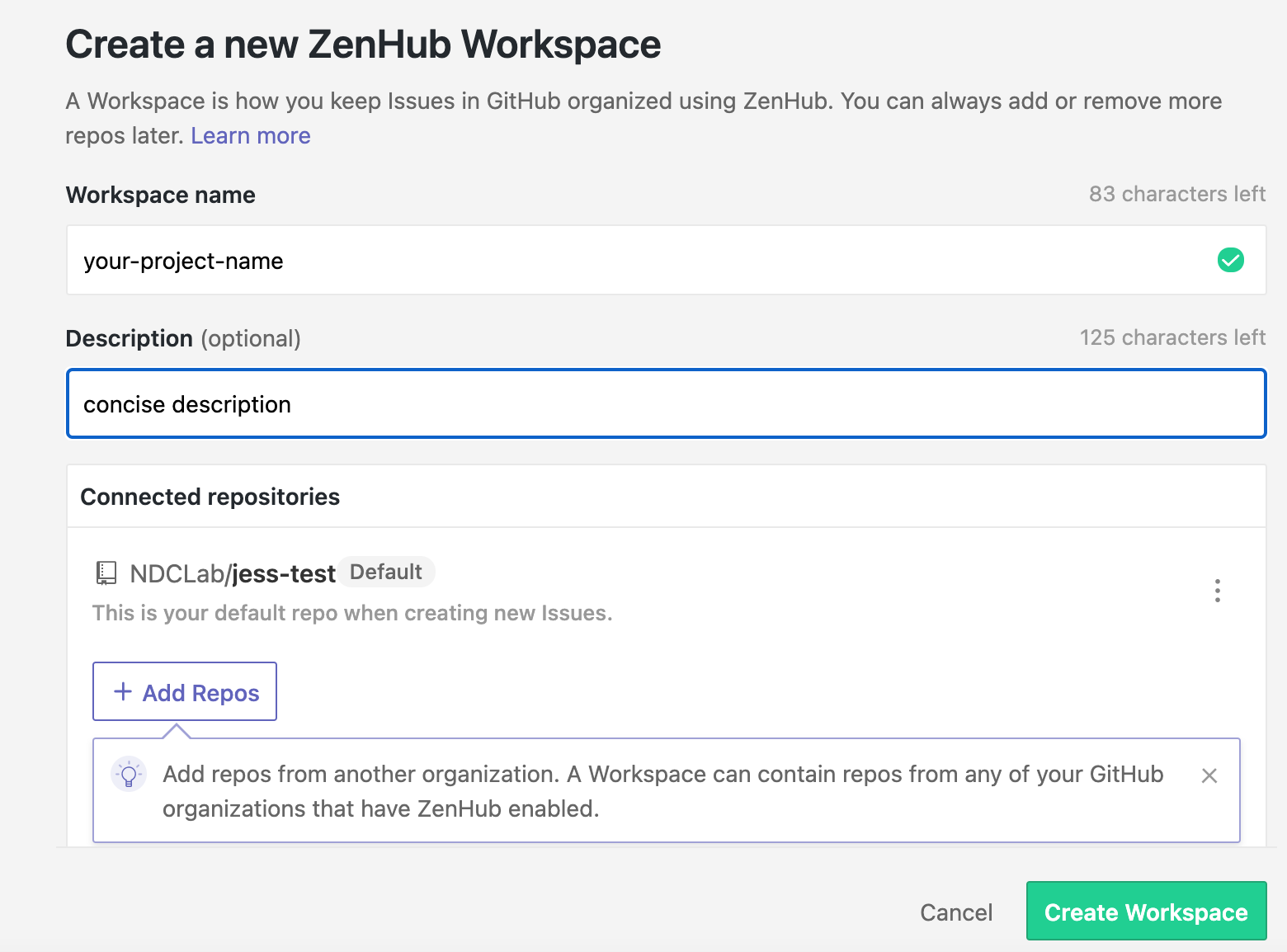Screen dimensions: 1287x952
Task: Focus the Workspace name input field
Action: click(x=643, y=261)
